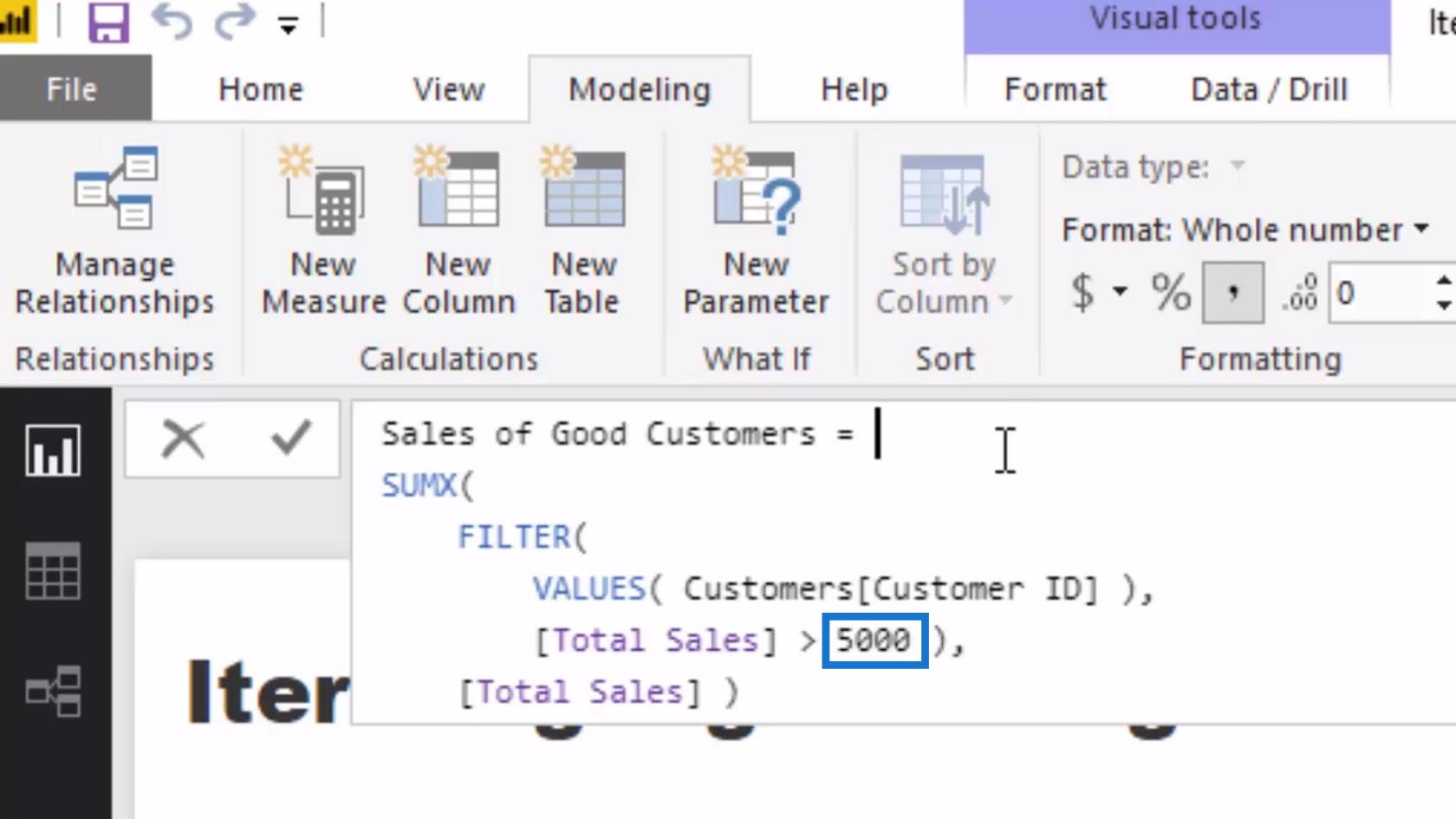Viewport: 1456px width, 819px height.
Task: Click on VALUES in the formula
Action: (589, 589)
